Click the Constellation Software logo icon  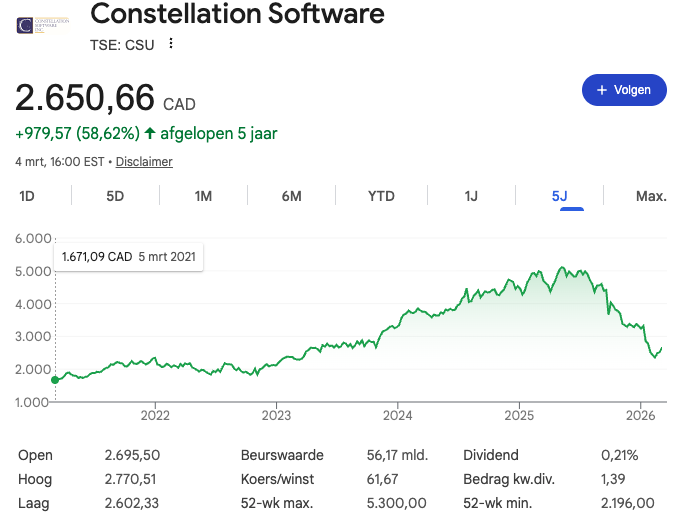point(38,23)
